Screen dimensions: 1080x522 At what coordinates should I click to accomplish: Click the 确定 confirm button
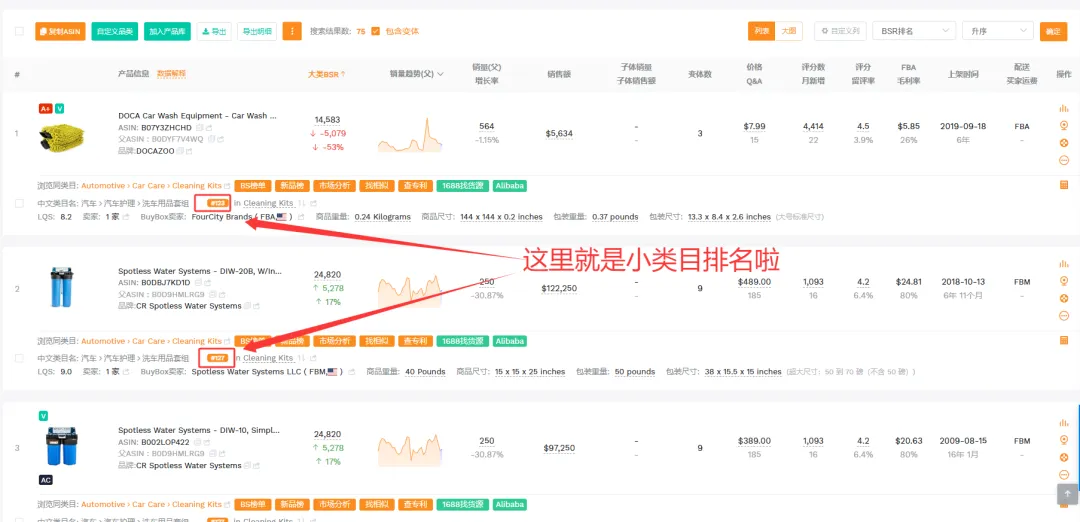1053,32
